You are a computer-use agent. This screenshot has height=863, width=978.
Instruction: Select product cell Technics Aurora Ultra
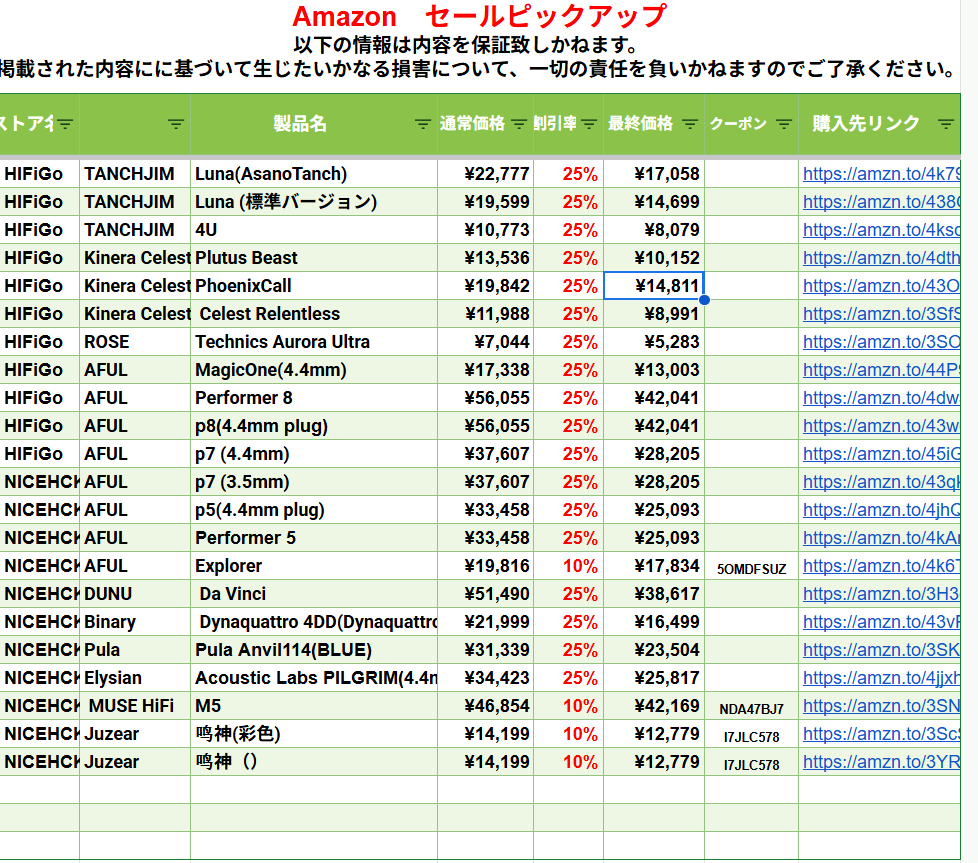click(x=314, y=342)
